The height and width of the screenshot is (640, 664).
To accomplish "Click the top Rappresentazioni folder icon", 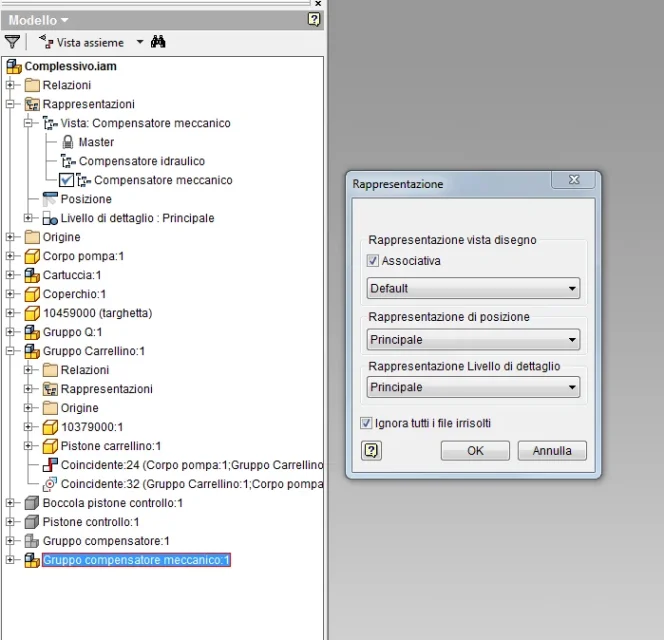I will pyautogui.click(x=32, y=104).
